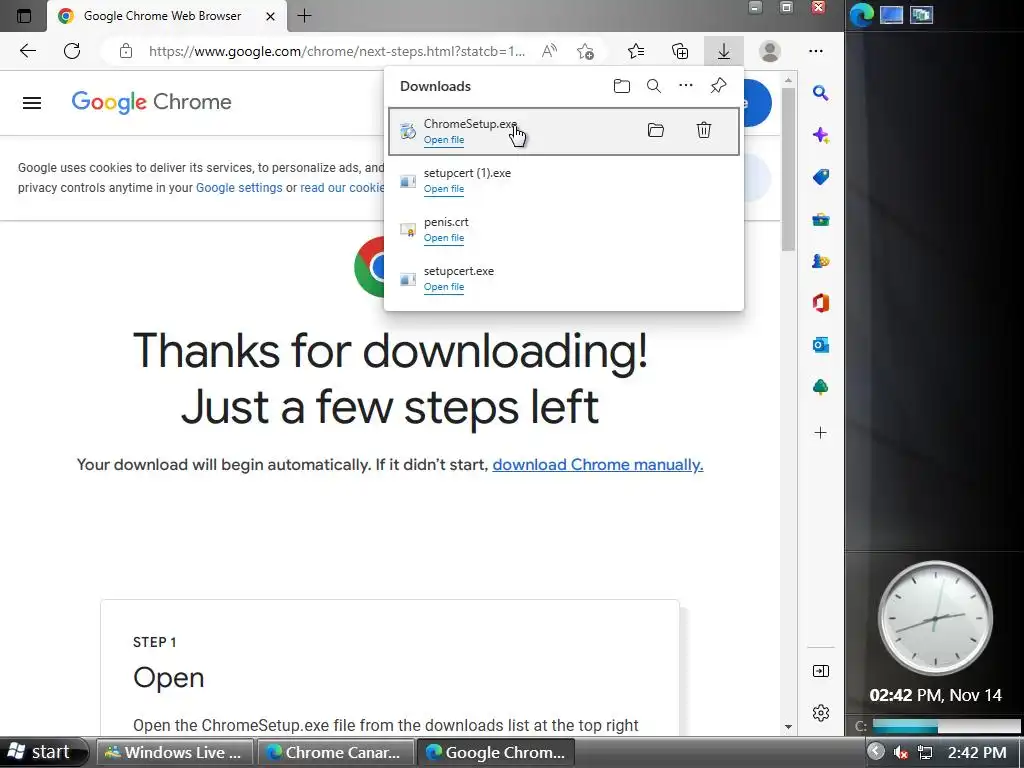The height and width of the screenshot is (768, 1024).
Task: View site information via the lock icon
Action: [x=126, y=51]
